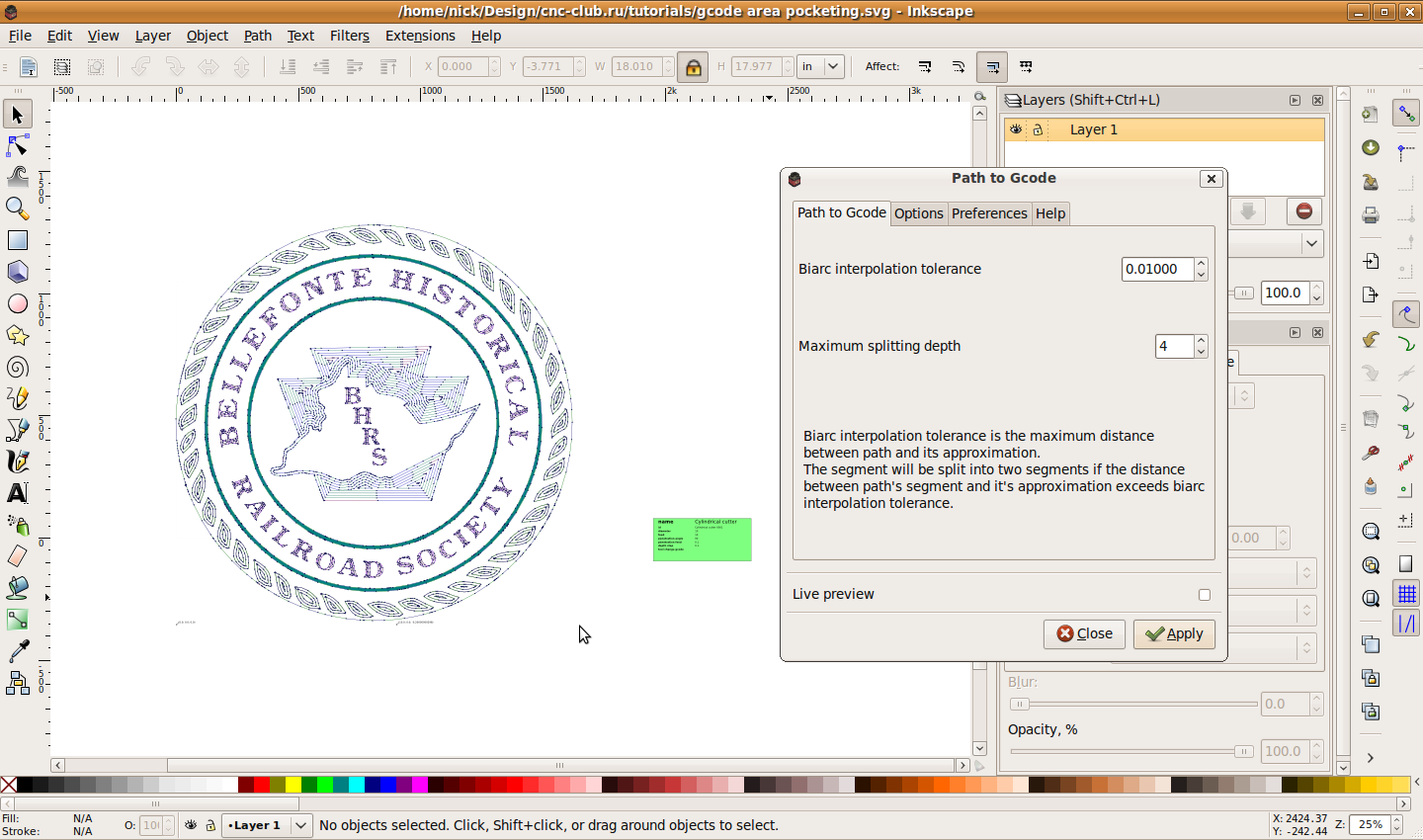Screen dimensions: 1423x840
Task: Choose the Color Dropper tool
Action: pyautogui.click(x=17, y=651)
